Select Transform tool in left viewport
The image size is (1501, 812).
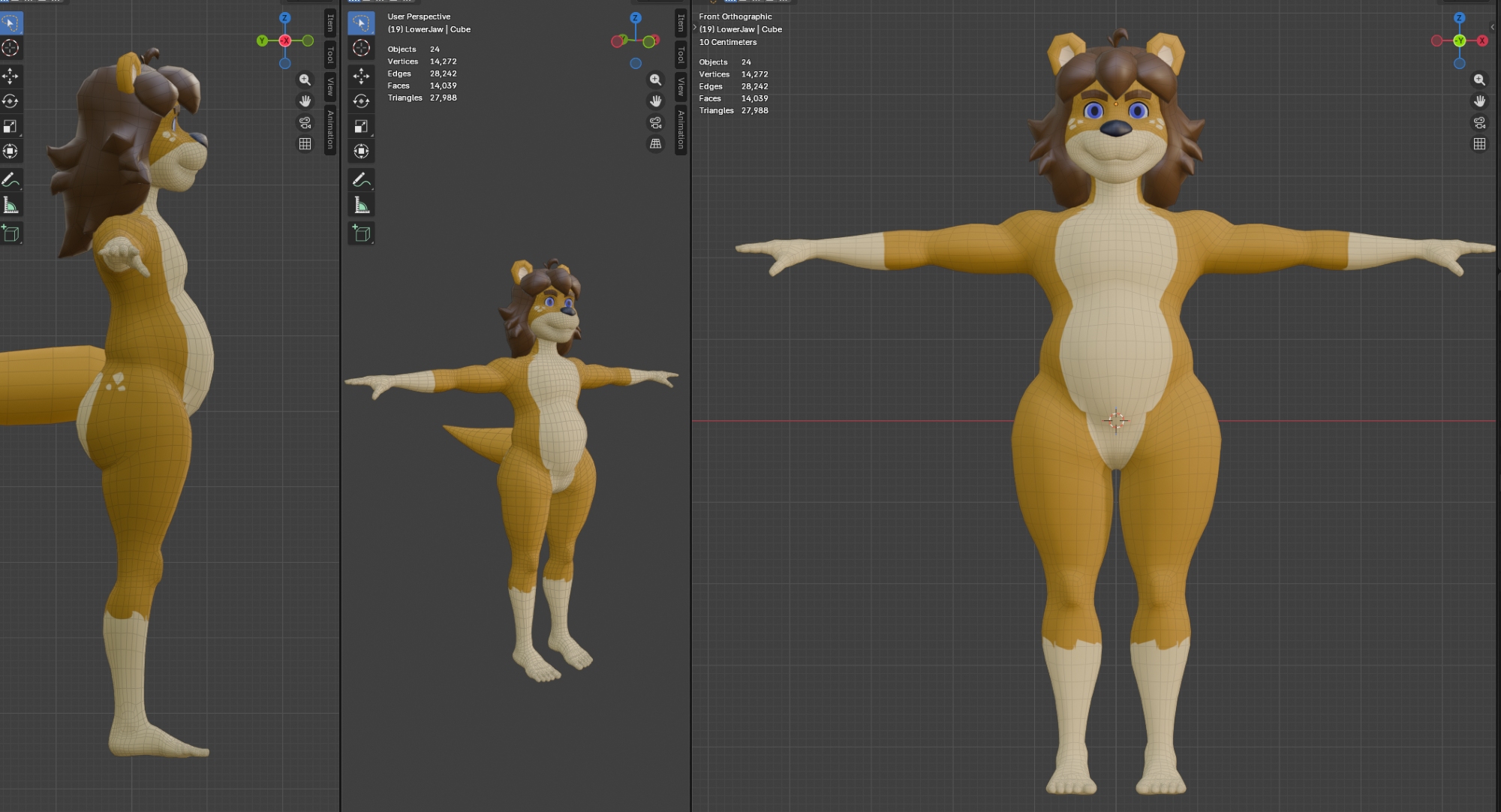pyautogui.click(x=11, y=152)
